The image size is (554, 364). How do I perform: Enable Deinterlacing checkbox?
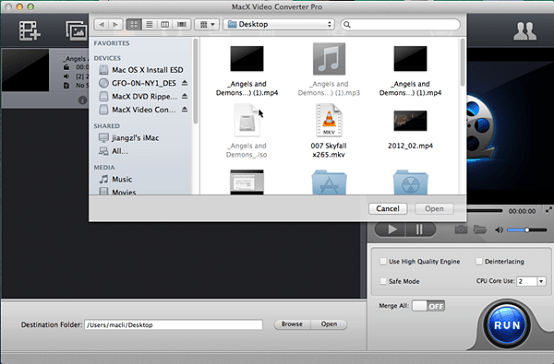479,262
